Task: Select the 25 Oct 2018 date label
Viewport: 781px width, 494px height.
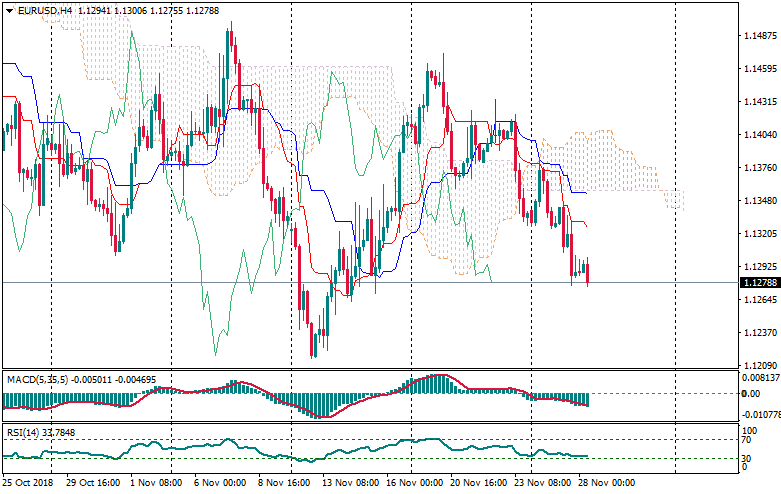Action: coord(28,482)
